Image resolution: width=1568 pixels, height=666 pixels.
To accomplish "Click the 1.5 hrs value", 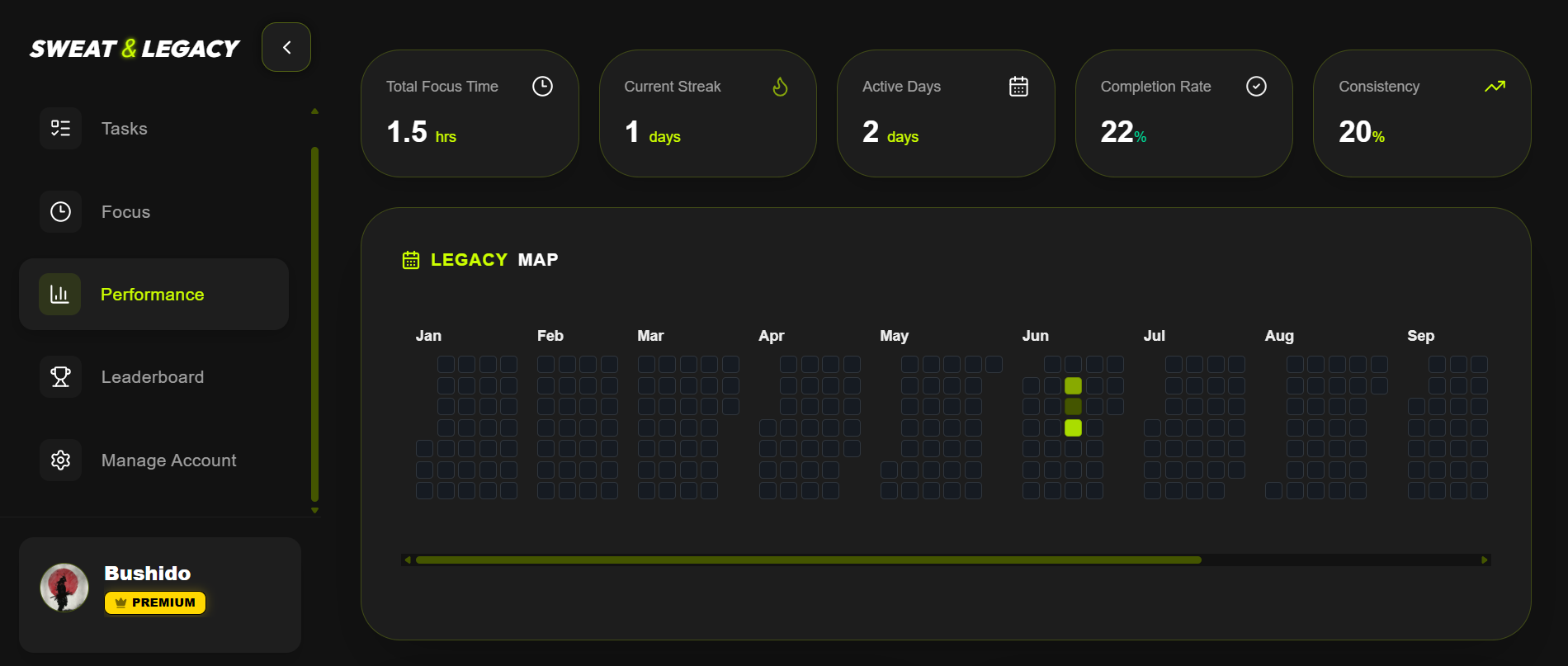I will (x=421, y=132).
